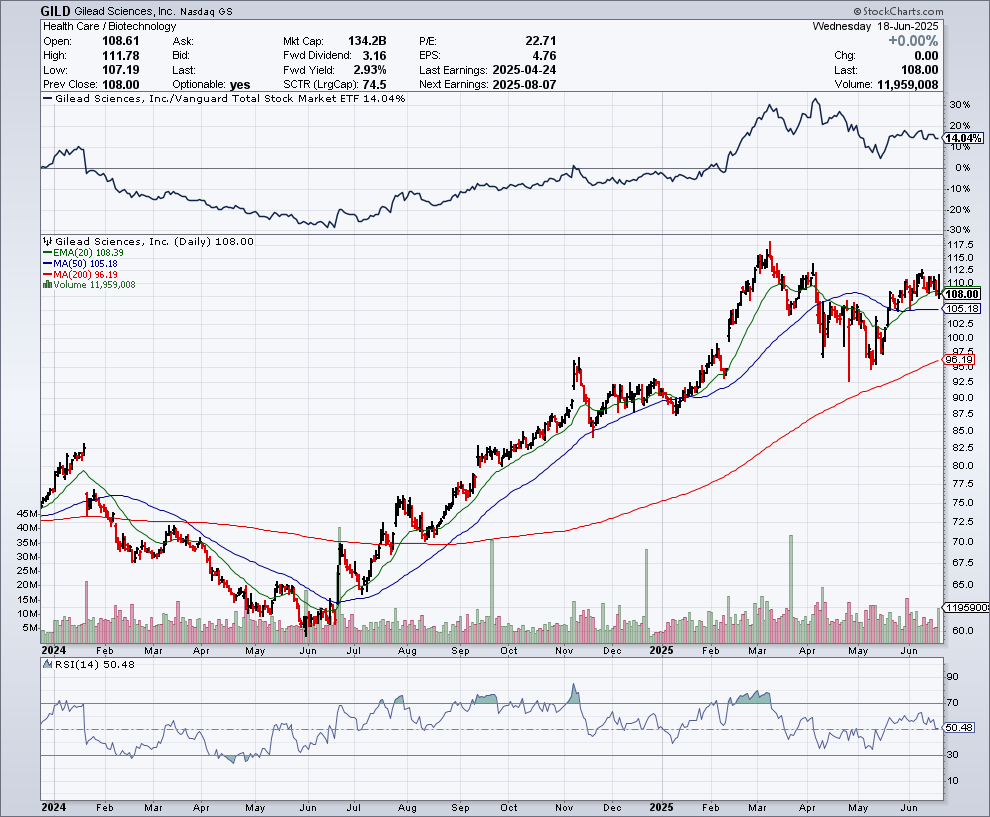Click the High value 111.78
This screenshot has height=817, width=990.
tap(121, 56)
